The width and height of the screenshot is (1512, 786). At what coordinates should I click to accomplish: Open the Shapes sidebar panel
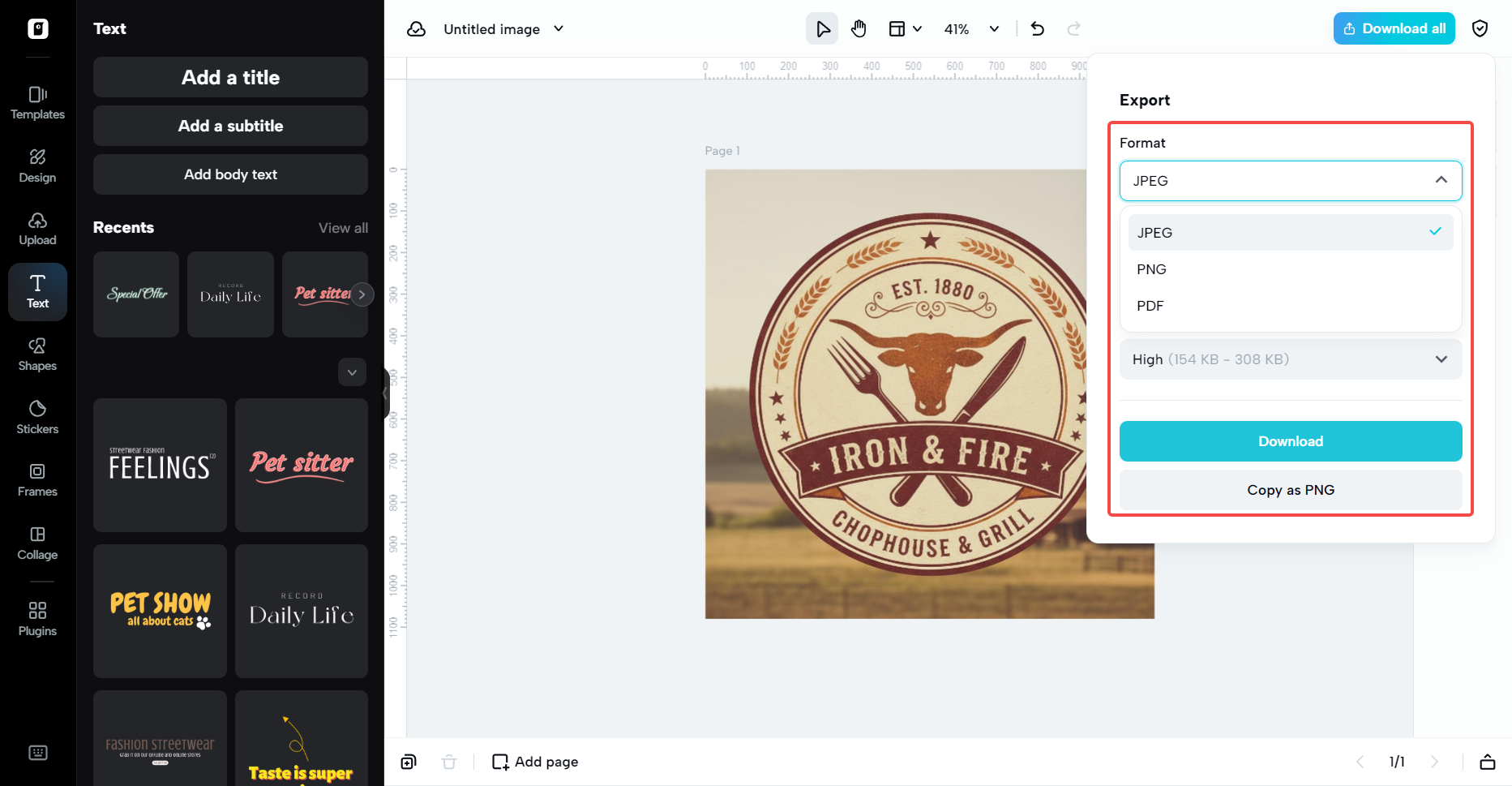pos(37,354)
